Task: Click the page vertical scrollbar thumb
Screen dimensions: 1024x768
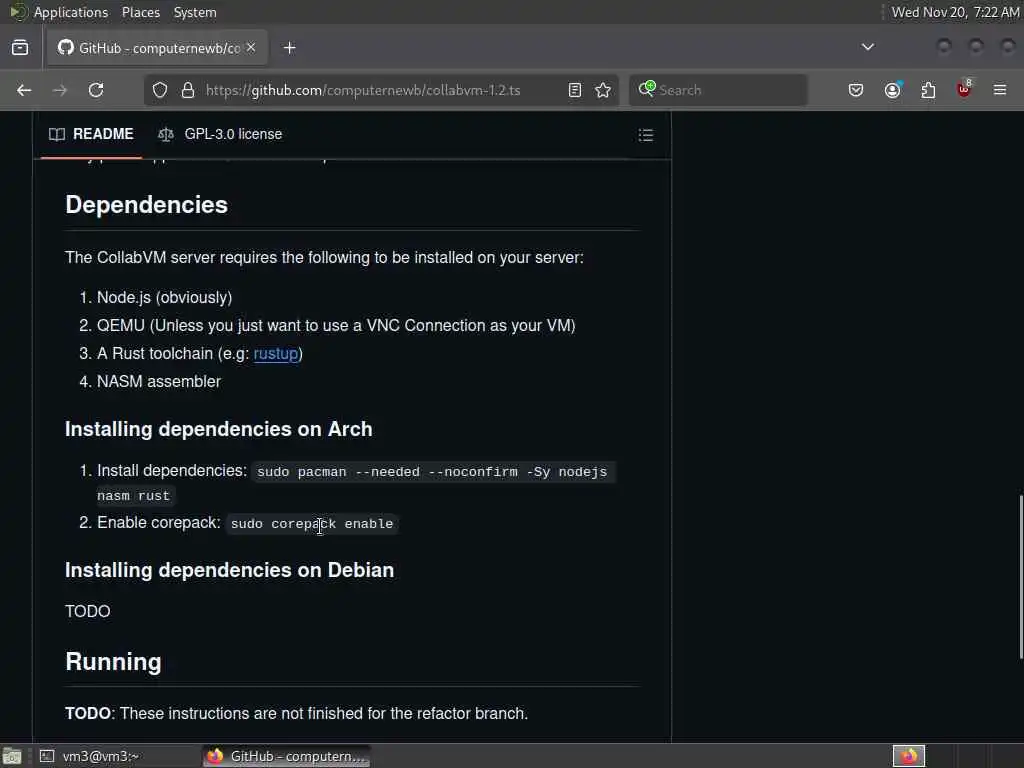Action: click(x=1021, y=577)
